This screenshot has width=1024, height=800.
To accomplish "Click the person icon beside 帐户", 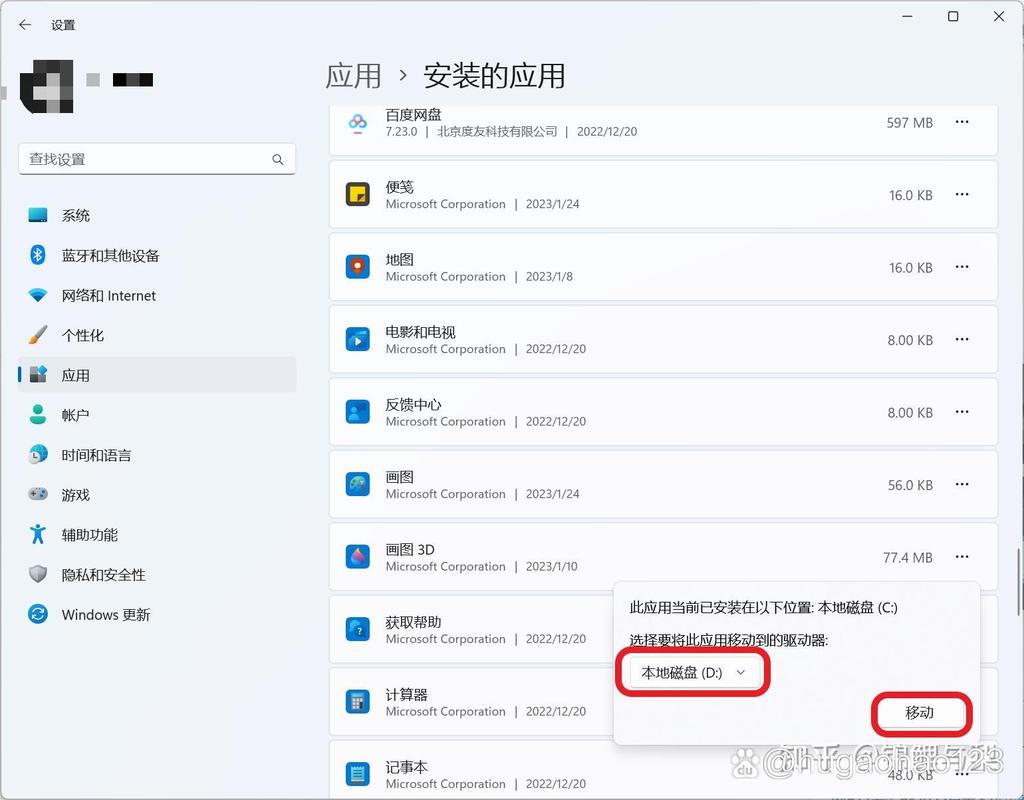I will (38, 414).
